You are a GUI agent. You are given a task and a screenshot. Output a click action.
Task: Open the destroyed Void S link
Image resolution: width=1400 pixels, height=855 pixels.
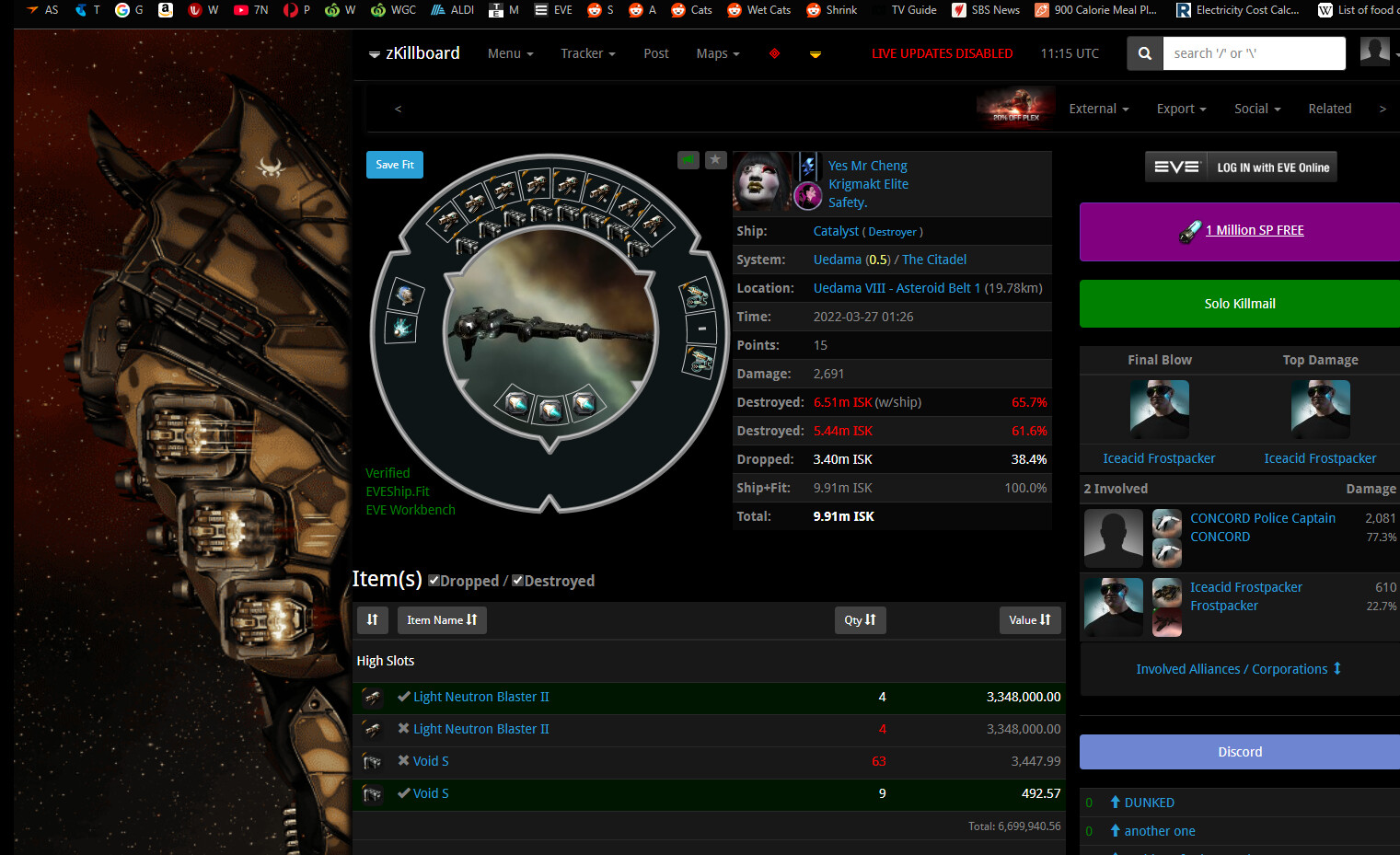click(431, 761)
